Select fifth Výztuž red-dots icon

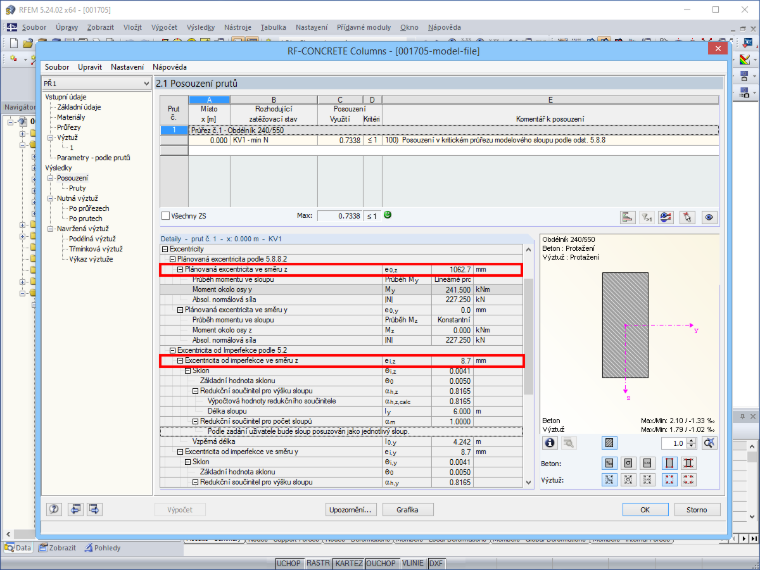click(688, 480)
